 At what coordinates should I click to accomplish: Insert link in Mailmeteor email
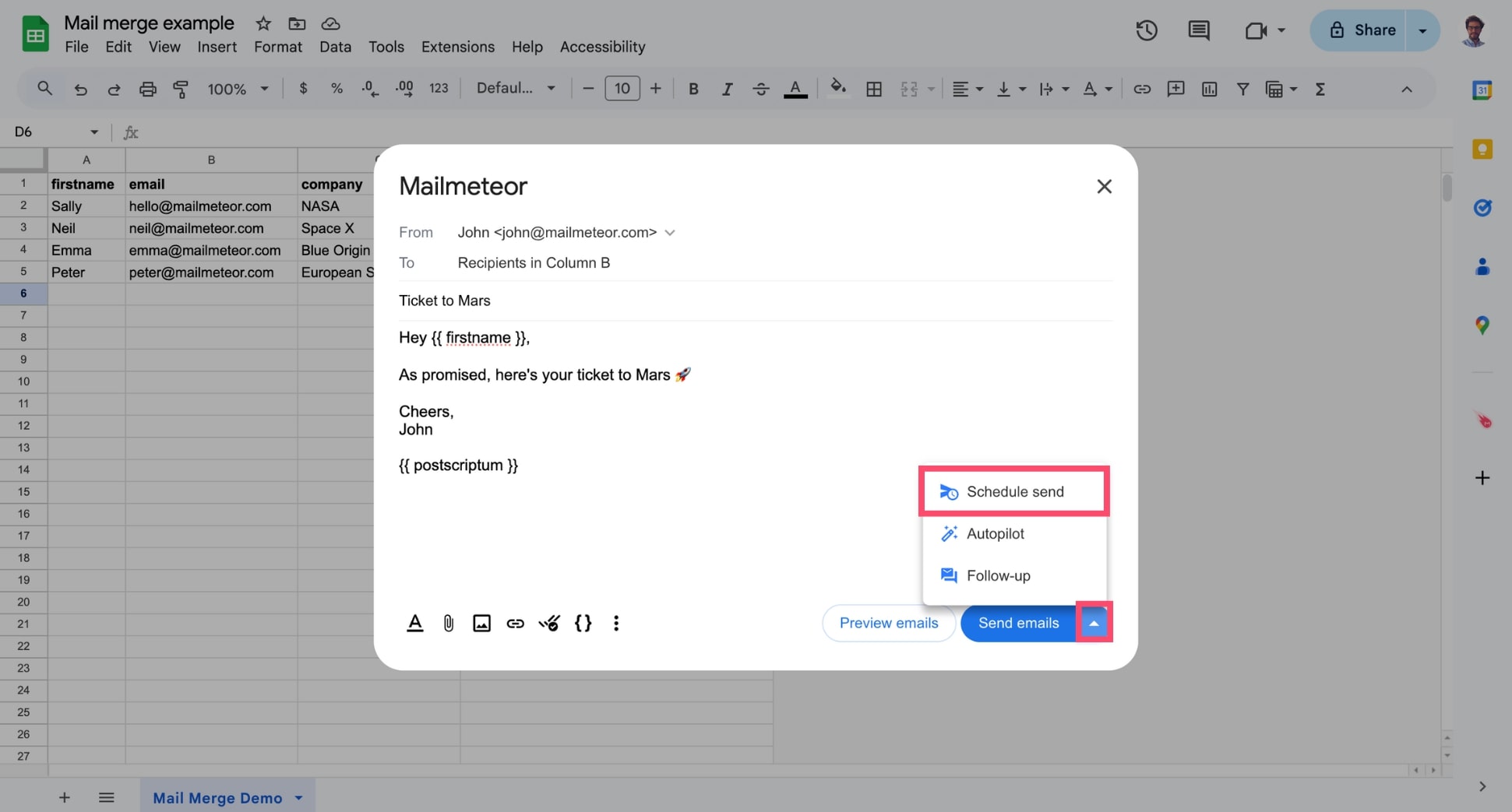click(515, 623)
